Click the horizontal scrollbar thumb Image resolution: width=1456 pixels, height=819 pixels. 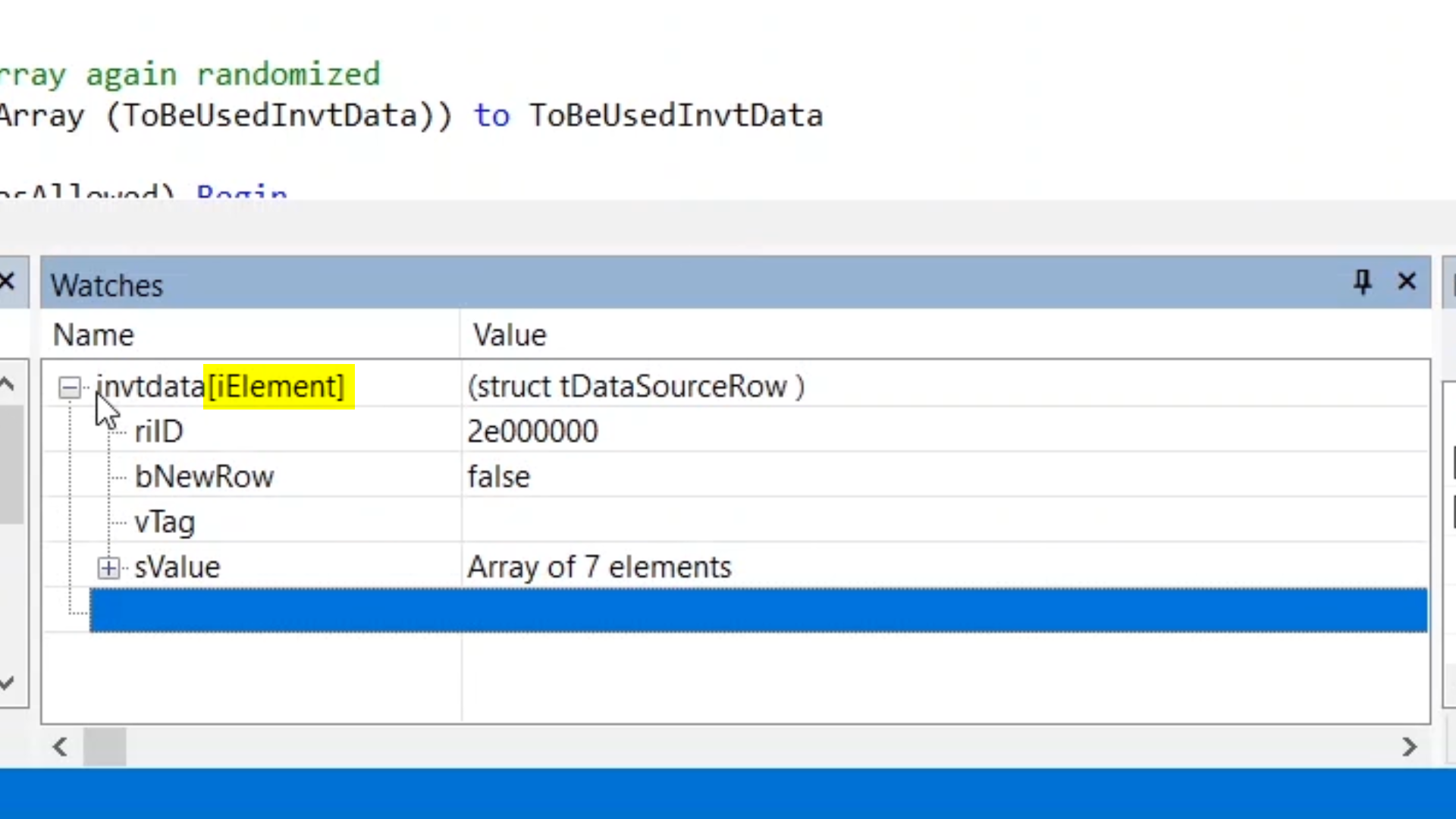click(104, 747)
